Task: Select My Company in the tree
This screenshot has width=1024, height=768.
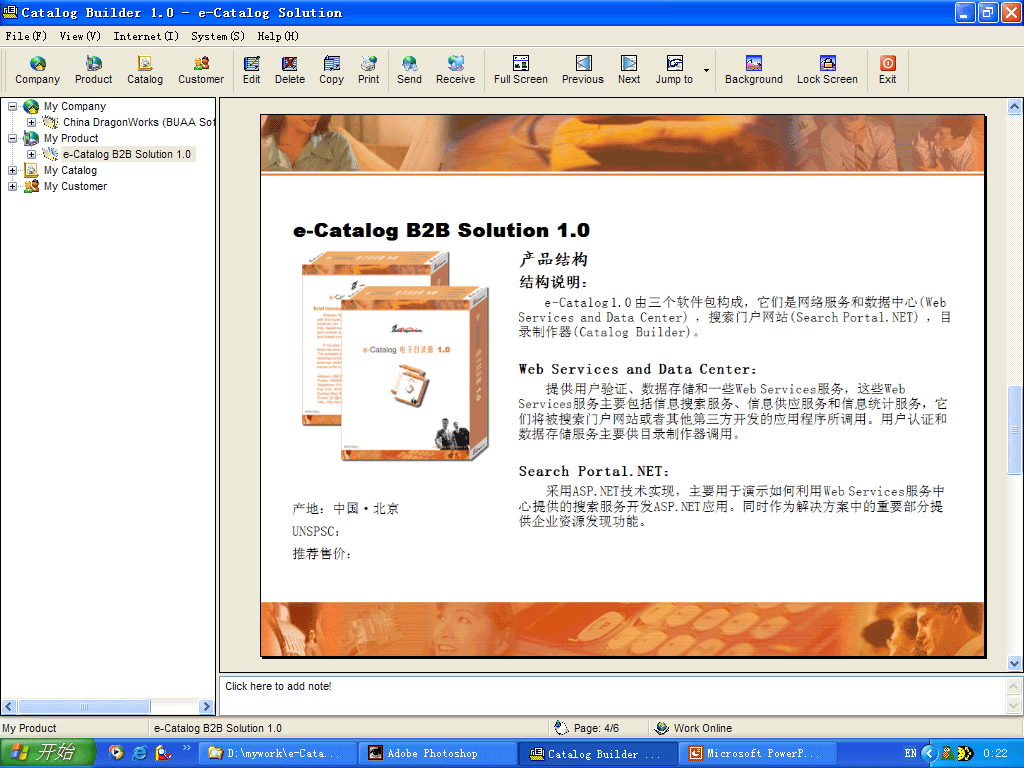Action: point(74,106)
